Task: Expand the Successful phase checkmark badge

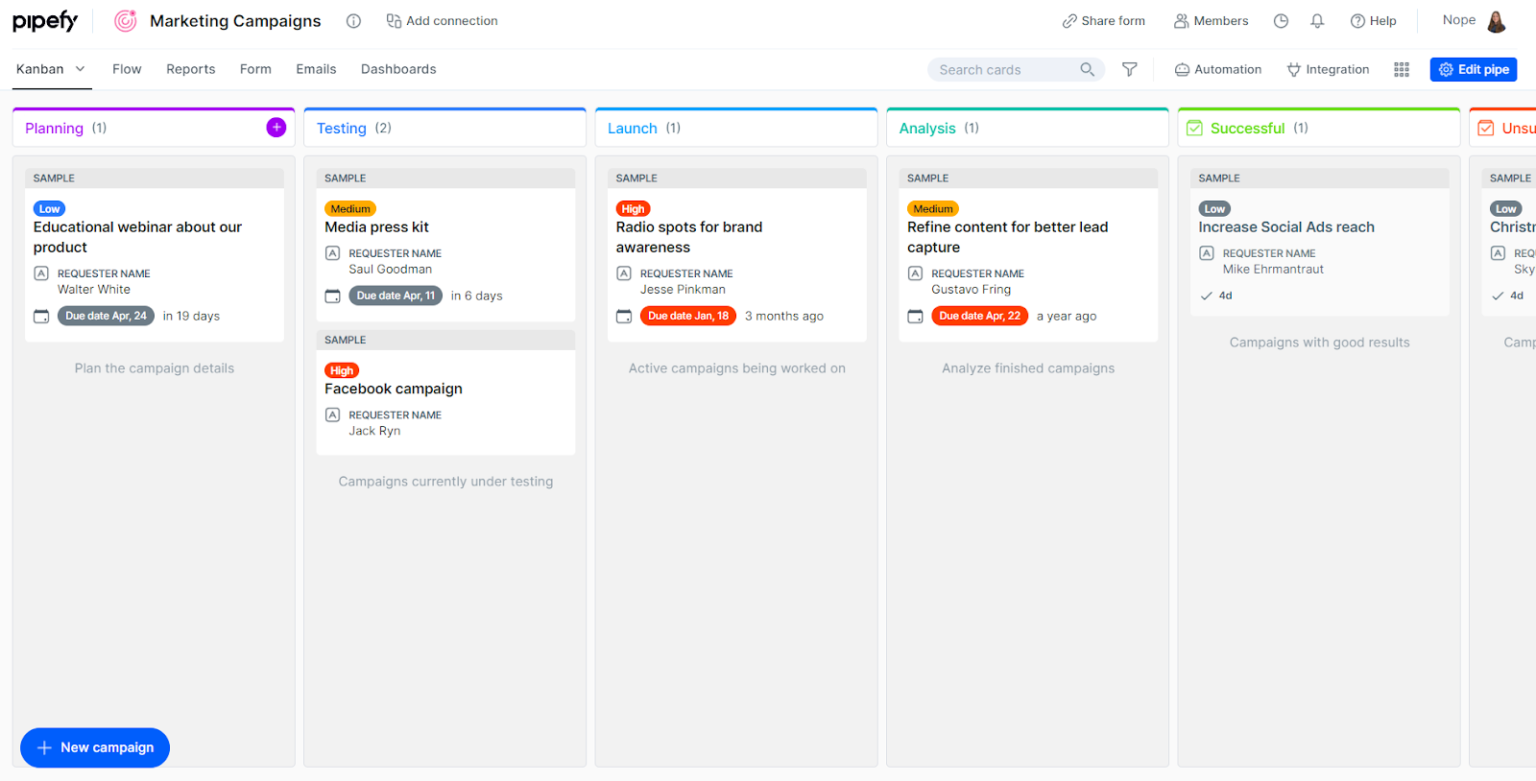Action: click(x=1195, y=127)
